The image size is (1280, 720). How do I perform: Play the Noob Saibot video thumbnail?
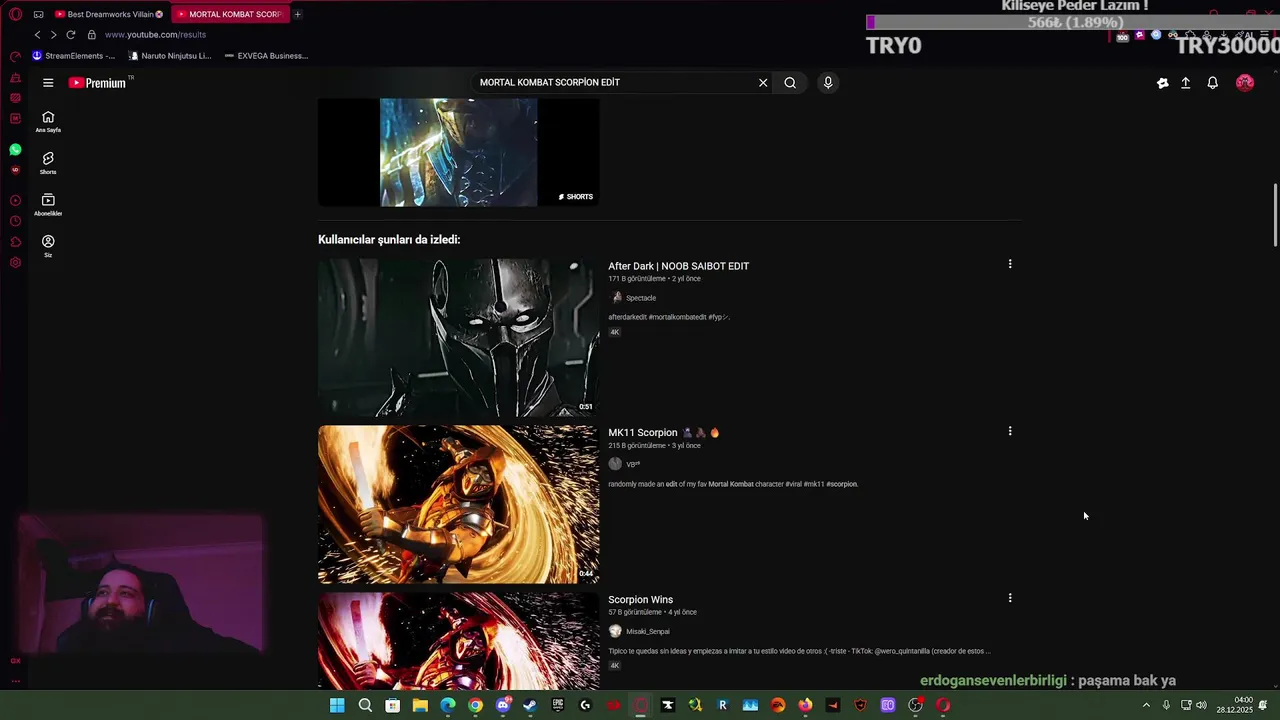point(458,337)
